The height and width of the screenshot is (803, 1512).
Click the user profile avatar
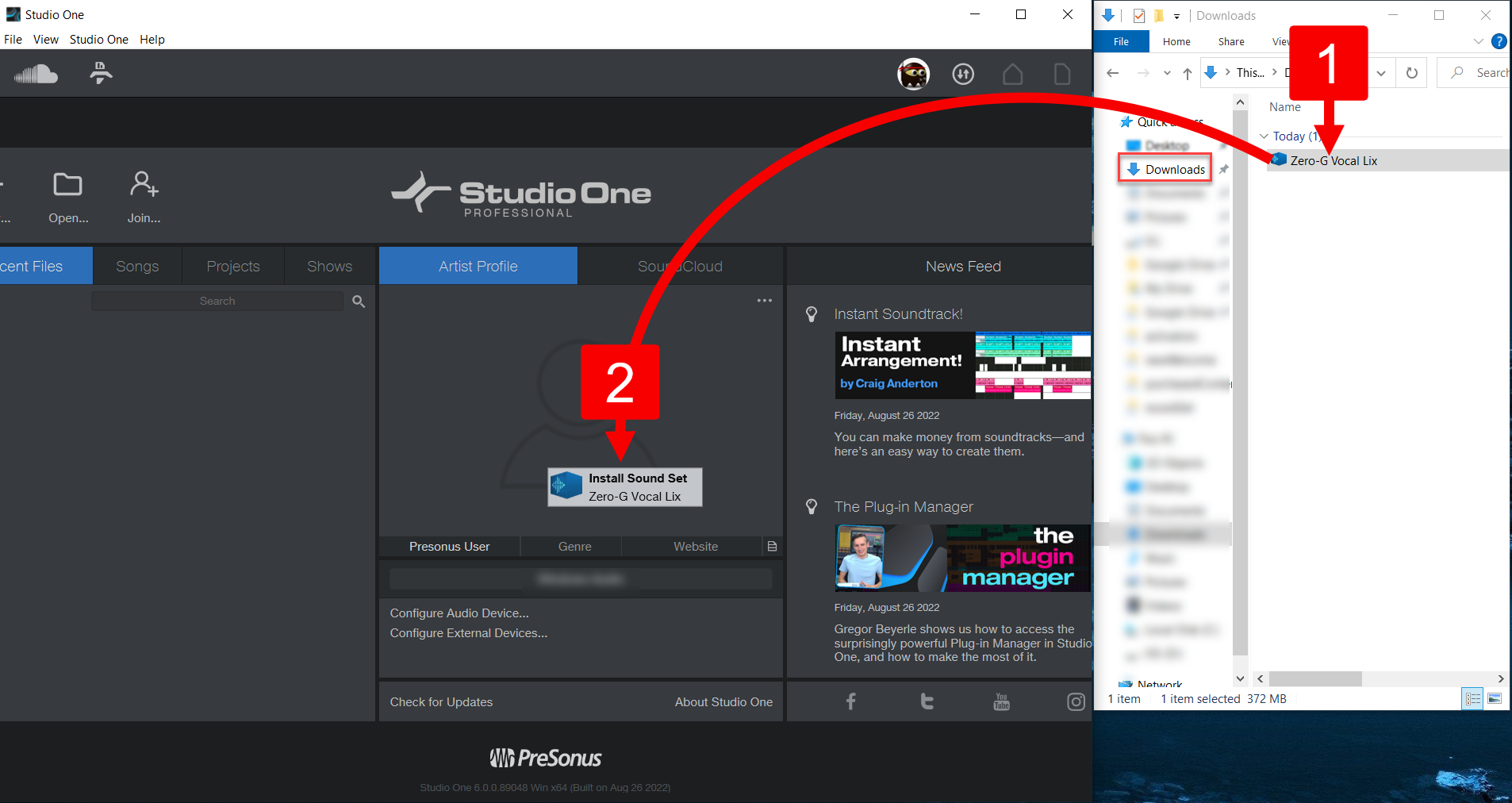pyautogui.click(x=913, y=73)
